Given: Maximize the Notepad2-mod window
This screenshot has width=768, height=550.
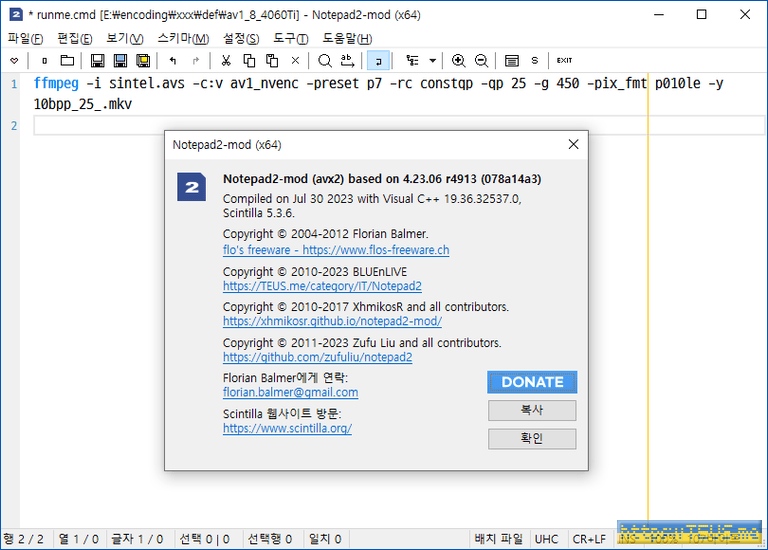Looking at the screenshot, I should [x=701, y=14].
